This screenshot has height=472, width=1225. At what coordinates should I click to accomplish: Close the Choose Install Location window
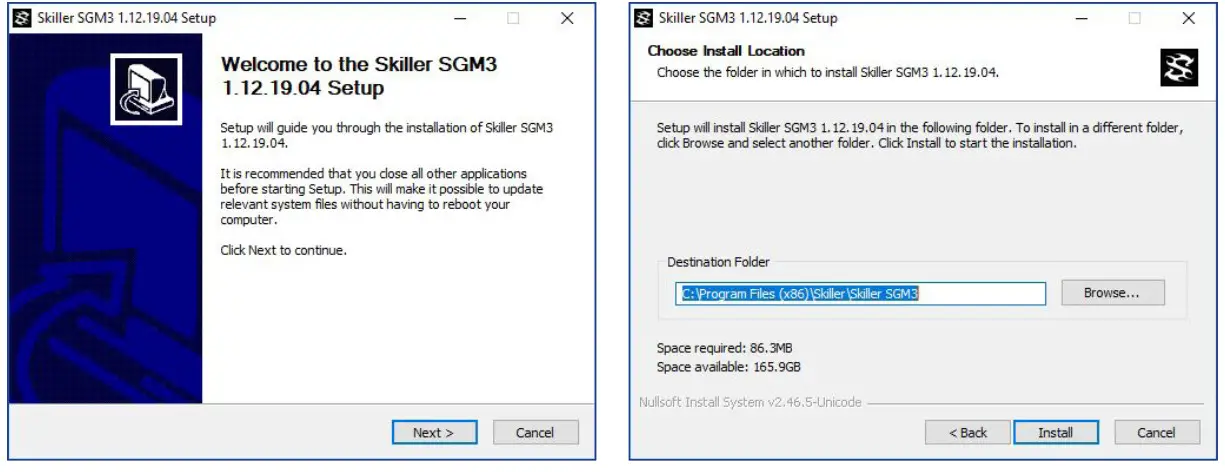point(1188,18)
